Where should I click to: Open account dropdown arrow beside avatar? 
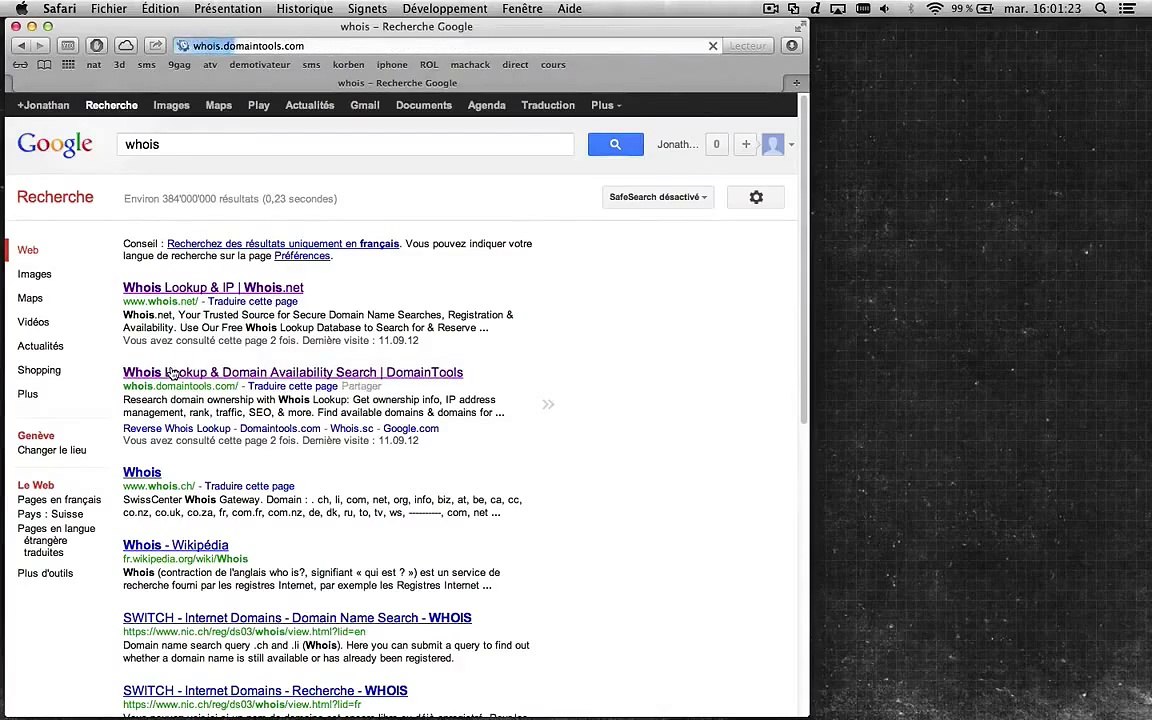791,145
